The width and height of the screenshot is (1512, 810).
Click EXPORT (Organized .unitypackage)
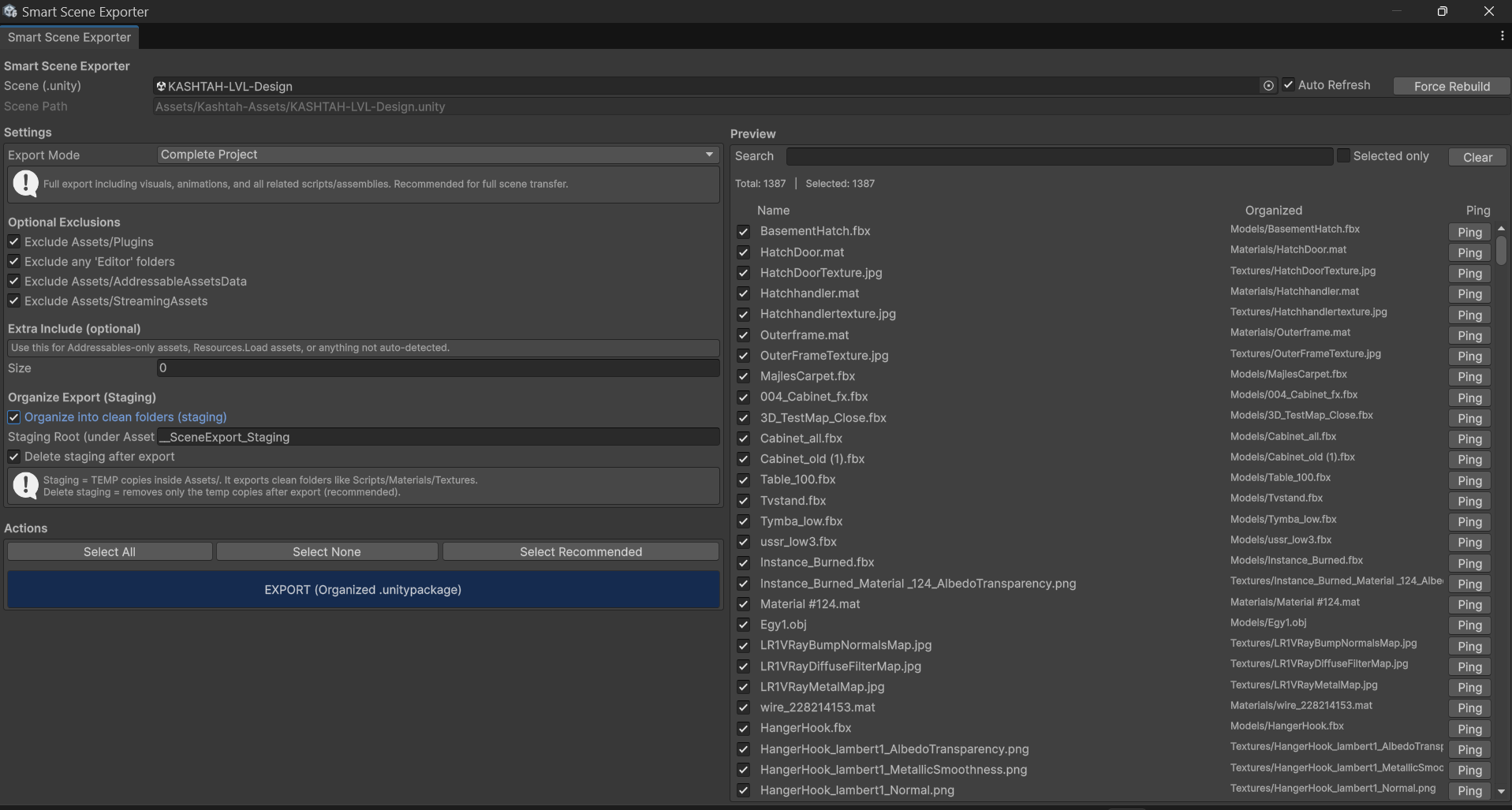click(363, 589)
